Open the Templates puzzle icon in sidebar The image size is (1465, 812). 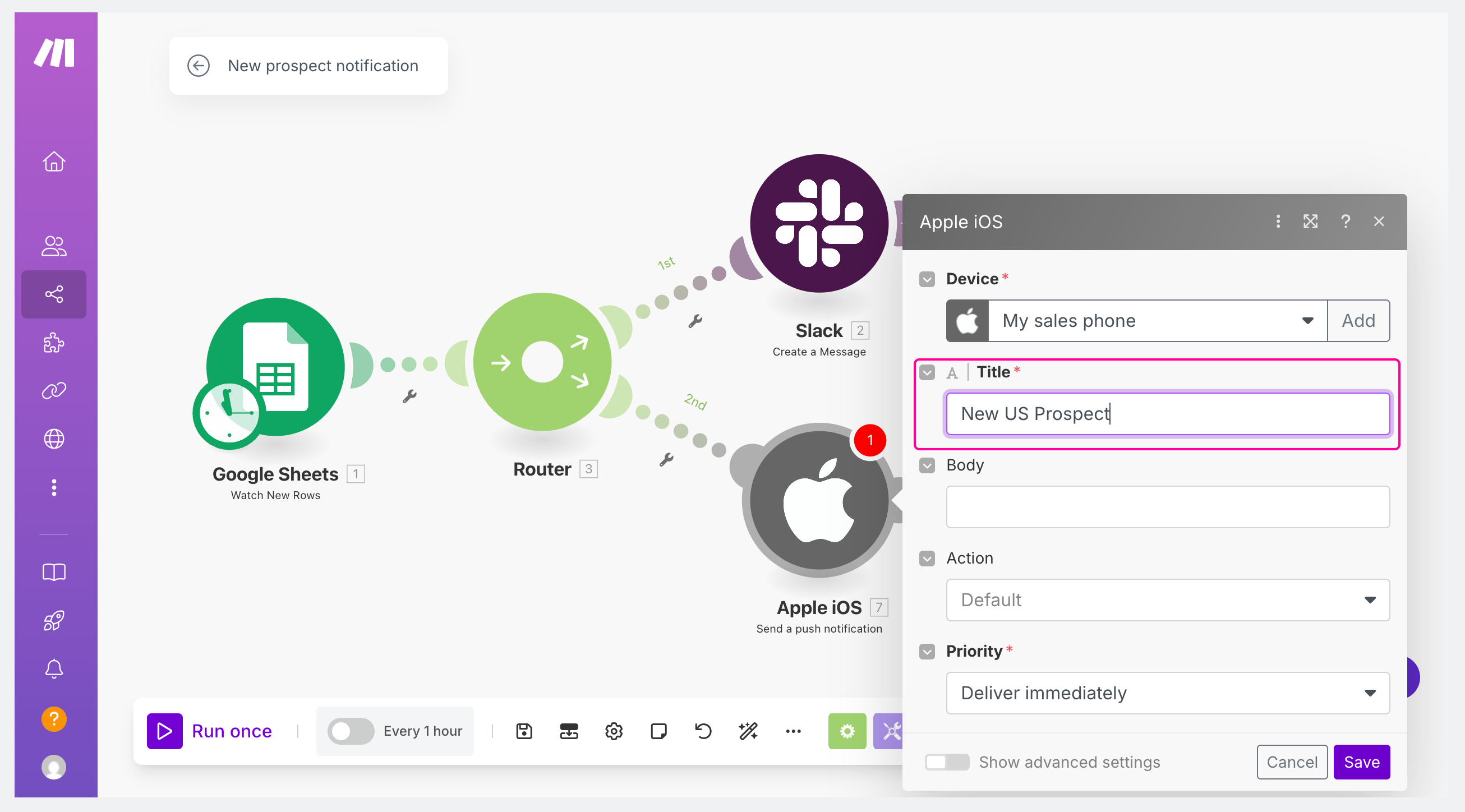coord(54,342)
